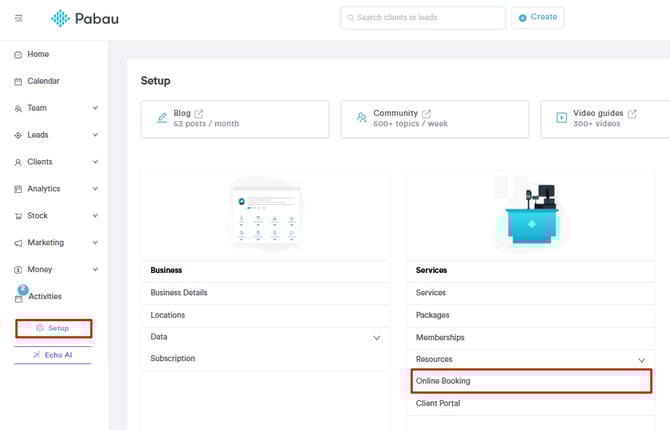Viewport: 670px width, 430px height.
Task: Expand the Data section chevron
Action: tap(376, 338)
